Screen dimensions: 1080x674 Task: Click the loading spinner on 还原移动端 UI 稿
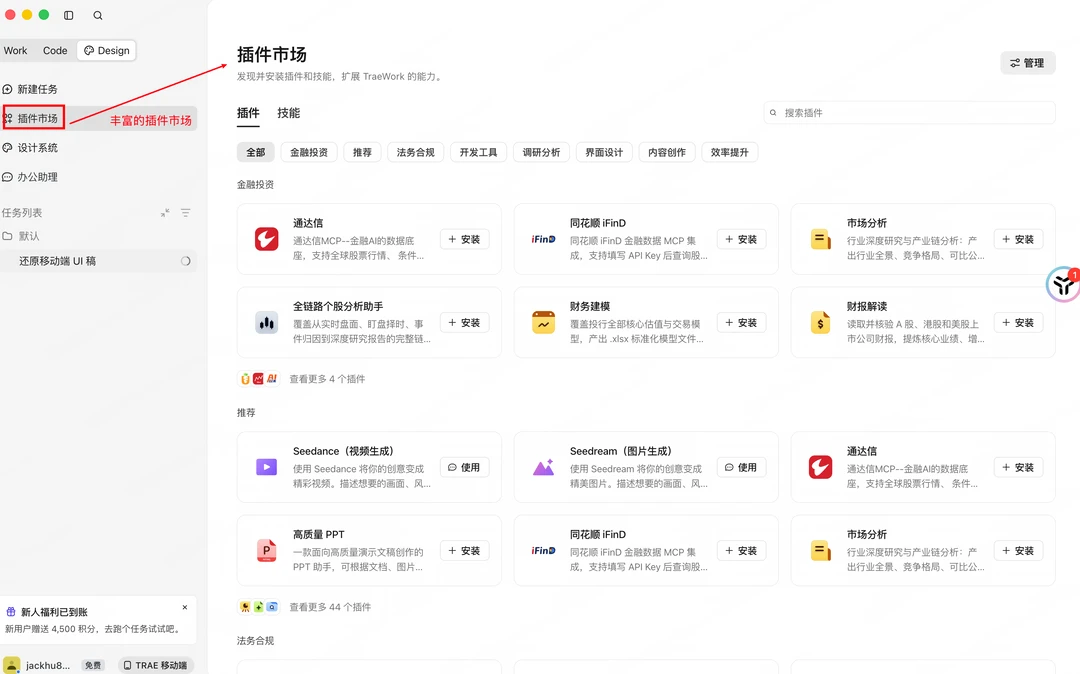[185, 261]
